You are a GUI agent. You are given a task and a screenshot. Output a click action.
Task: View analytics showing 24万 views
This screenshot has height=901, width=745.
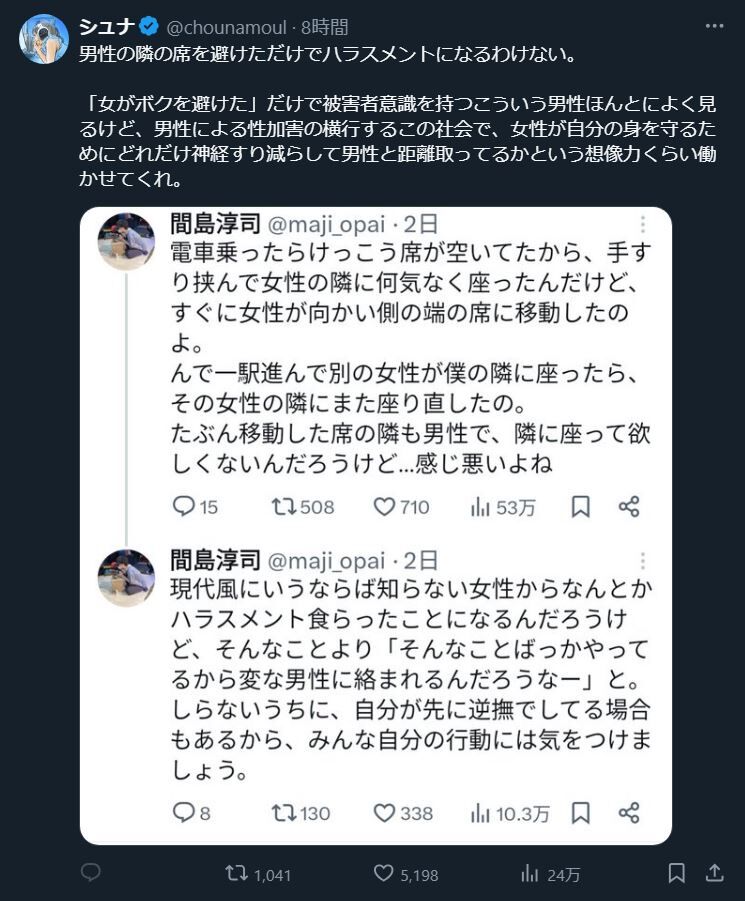[x=531, y=873]
